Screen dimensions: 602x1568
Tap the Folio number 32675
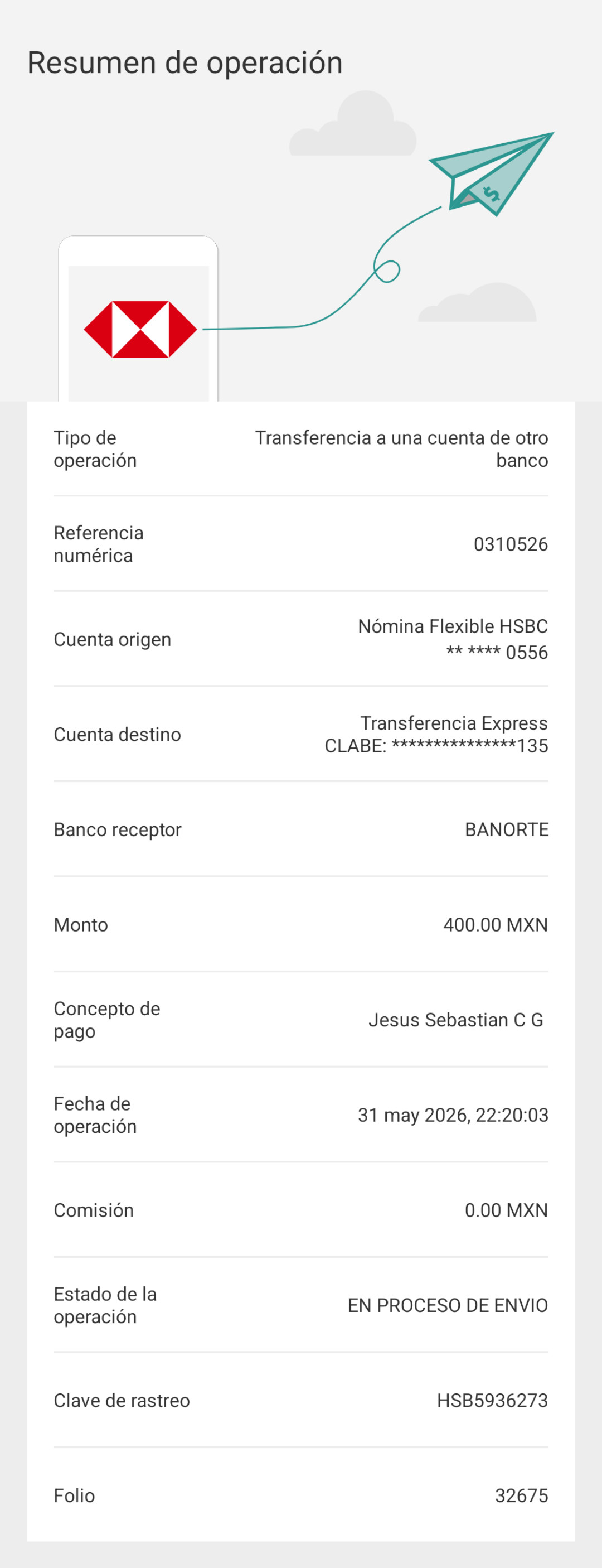pos(522,1495)
